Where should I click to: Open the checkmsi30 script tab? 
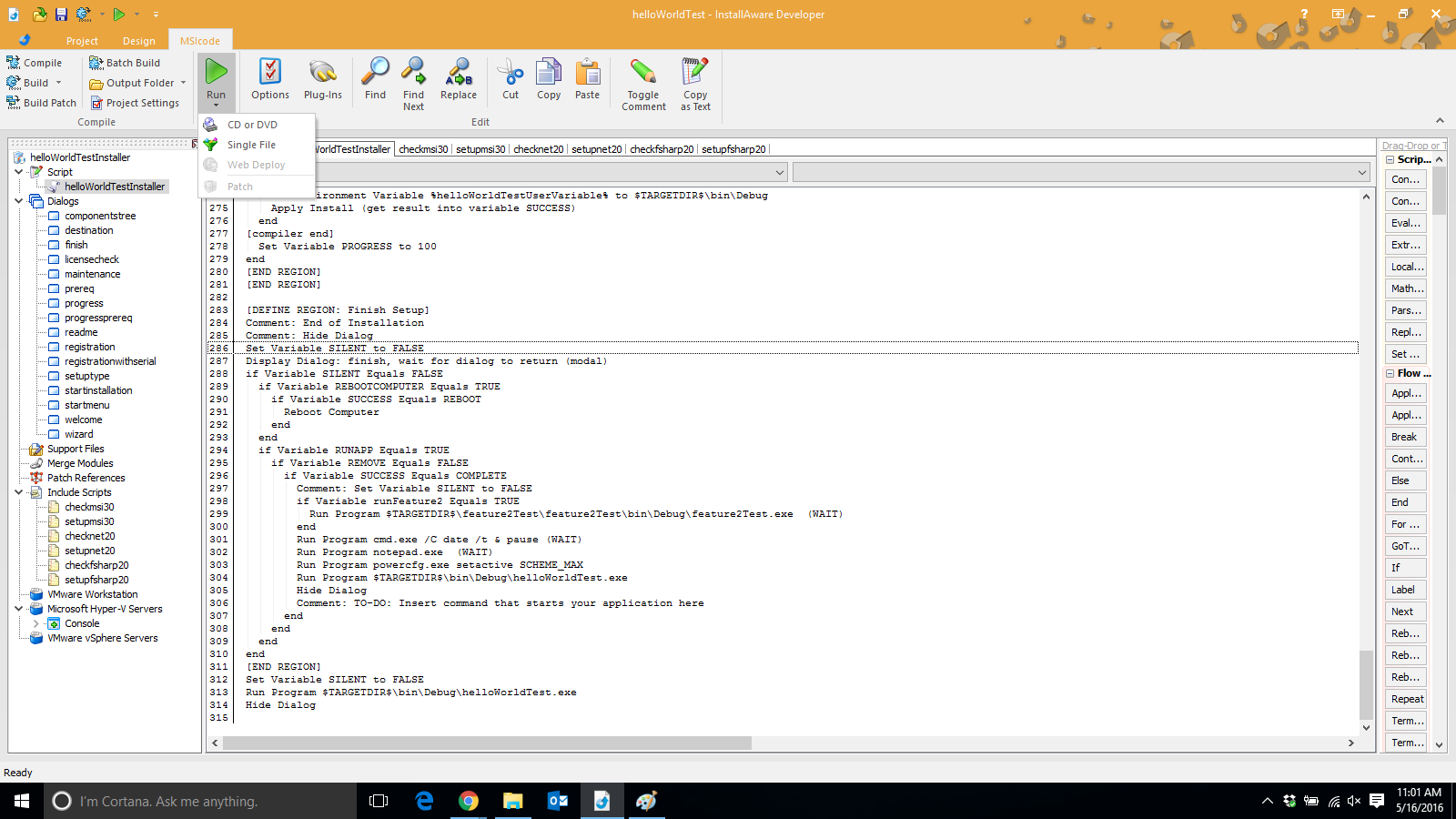[x=423, y=149]
